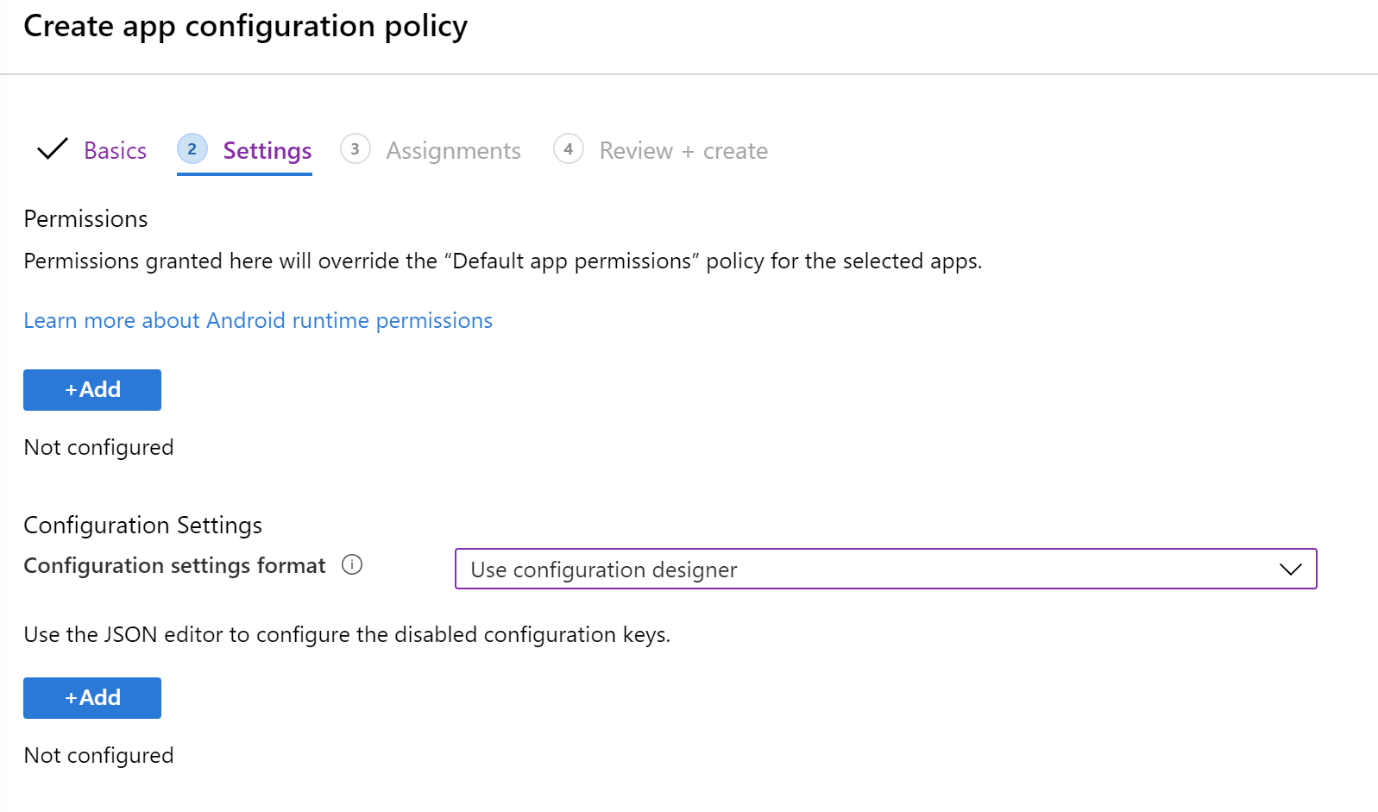Click Add under the Permissions section
The image size is (1378, 812).
click(92, 390)
